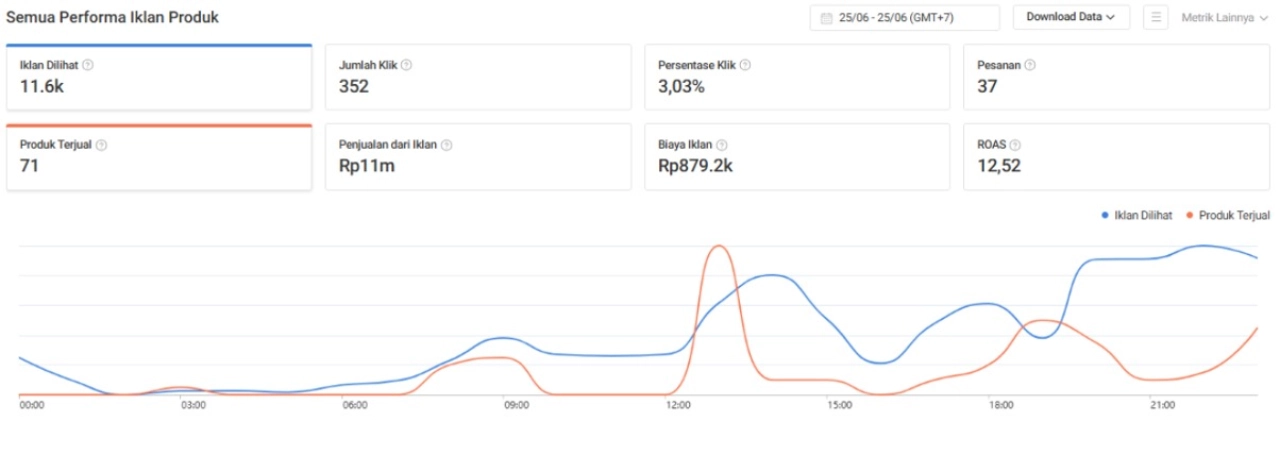This screenshot has height=457, width=1280.
Task: Click help icon next to Persentase Klik
Action: (745, 65)
